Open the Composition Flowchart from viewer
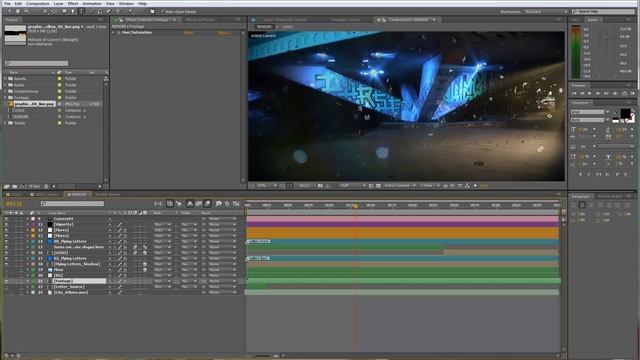Image resolution: width=640 pixels, height=360 pixels. tap(467, 186)
